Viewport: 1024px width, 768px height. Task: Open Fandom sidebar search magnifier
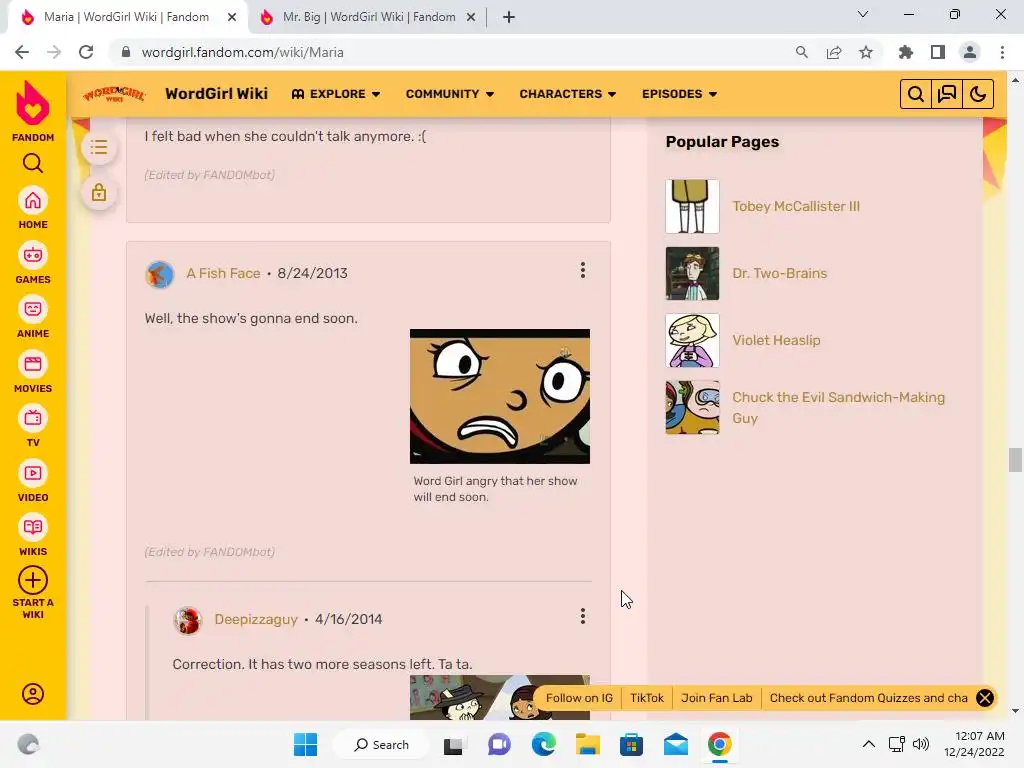(33, 163)
